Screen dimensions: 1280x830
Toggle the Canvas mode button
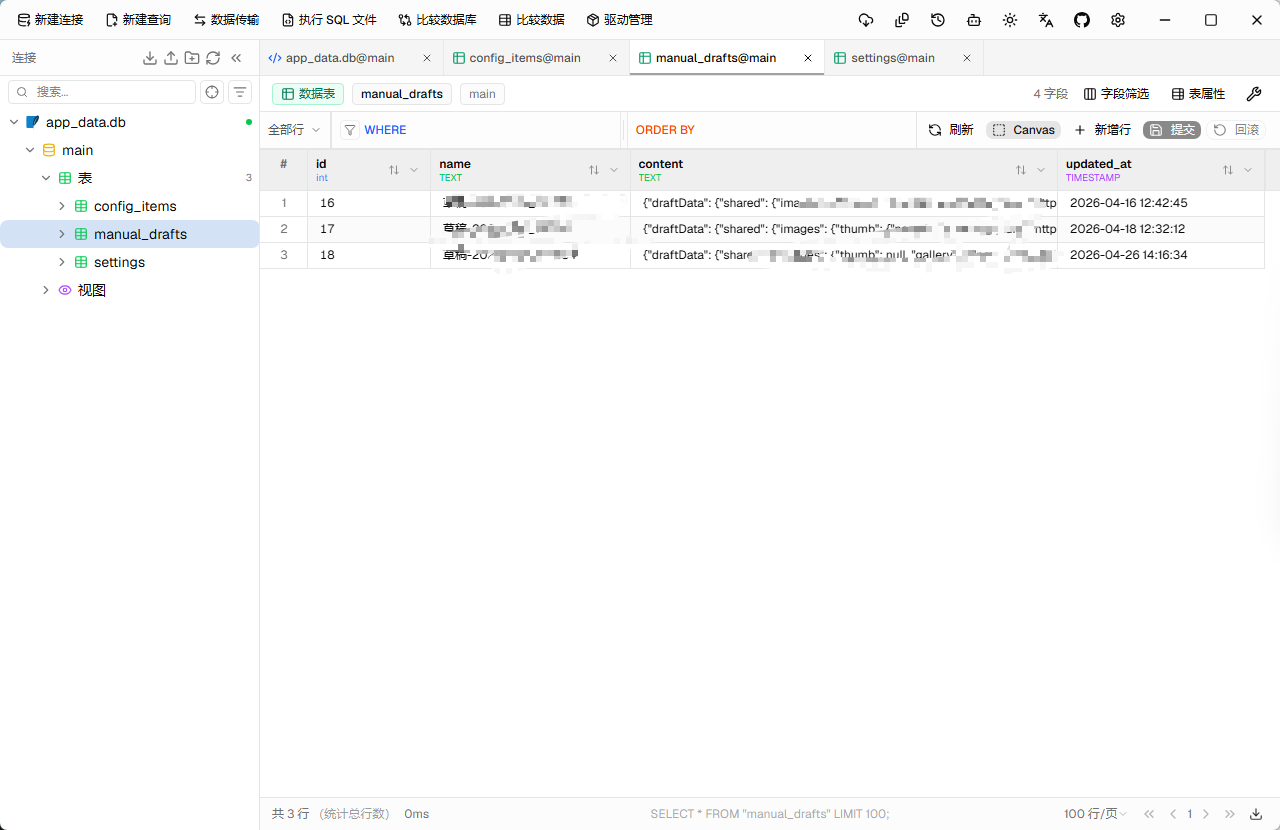[1024, 130]
